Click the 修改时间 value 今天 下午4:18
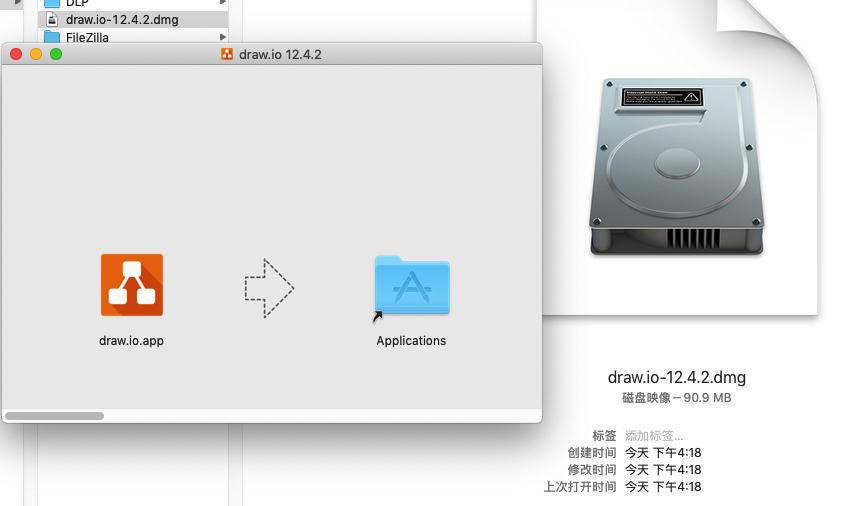This screenshot has height=506, width=848. tap(663, 470)
